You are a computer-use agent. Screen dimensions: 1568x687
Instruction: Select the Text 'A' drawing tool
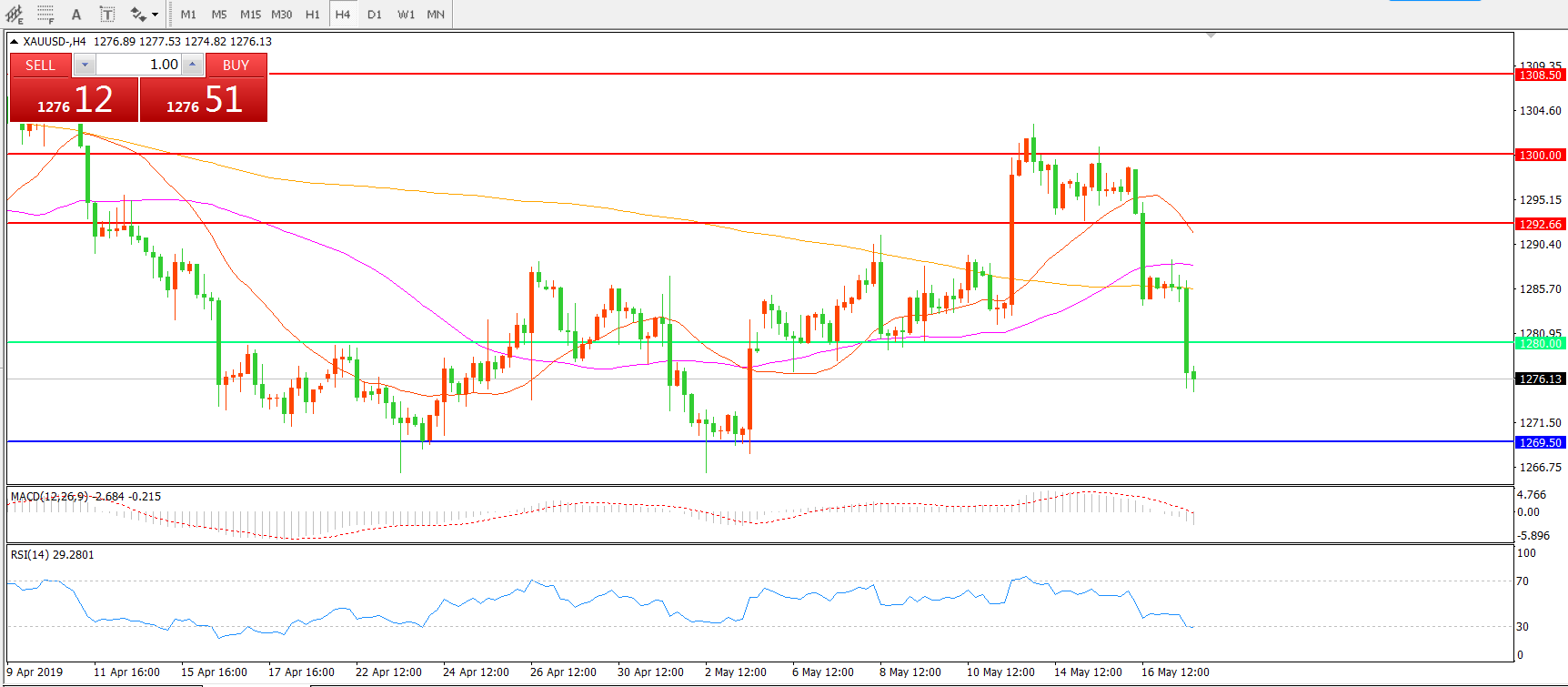[x=76, y=14]
